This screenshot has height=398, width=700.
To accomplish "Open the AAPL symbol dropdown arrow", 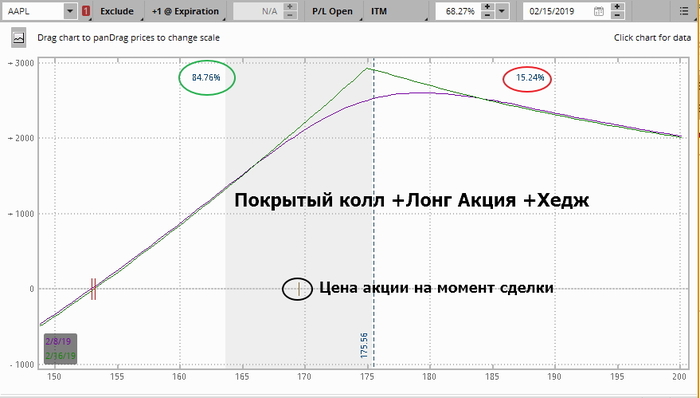I will point(71,11).
